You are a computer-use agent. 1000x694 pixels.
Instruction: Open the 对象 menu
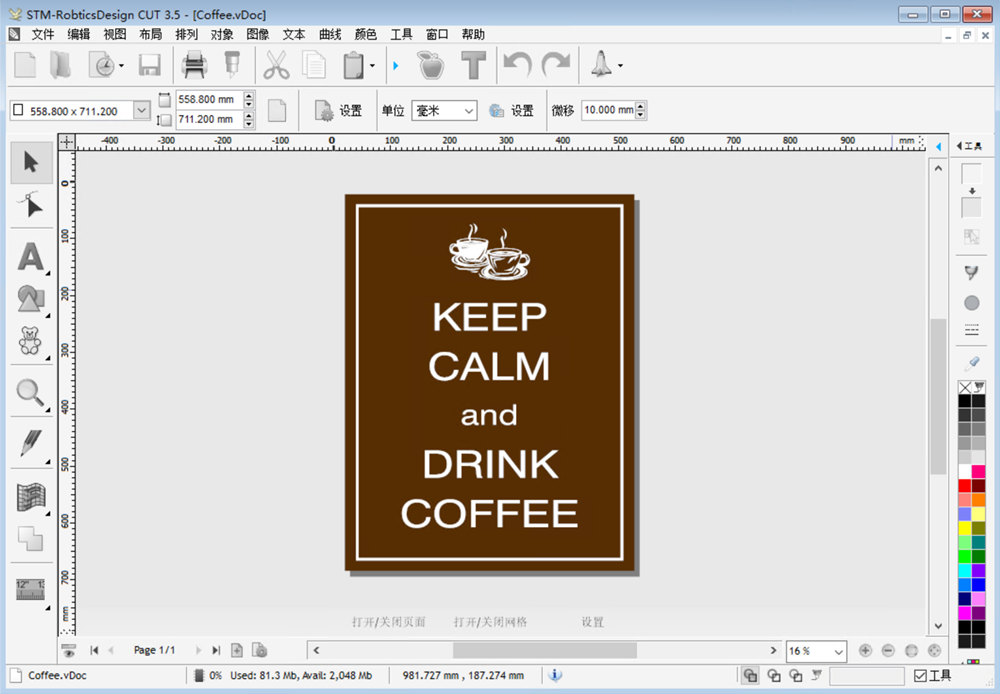(222, 34)
